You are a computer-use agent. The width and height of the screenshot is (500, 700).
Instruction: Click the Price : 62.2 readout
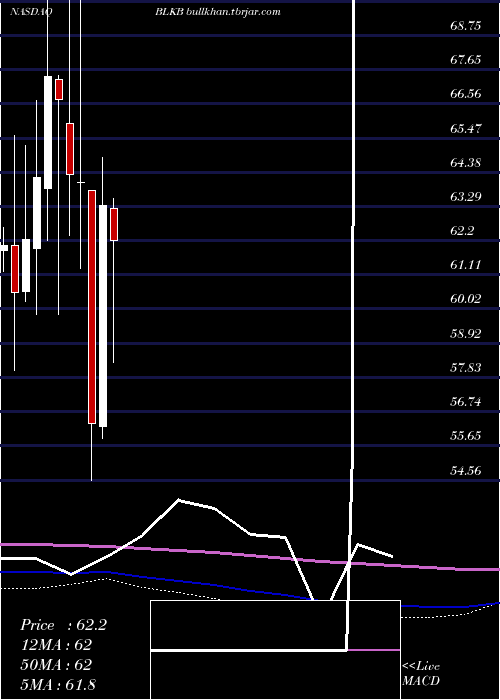click(x=63, y=625)
